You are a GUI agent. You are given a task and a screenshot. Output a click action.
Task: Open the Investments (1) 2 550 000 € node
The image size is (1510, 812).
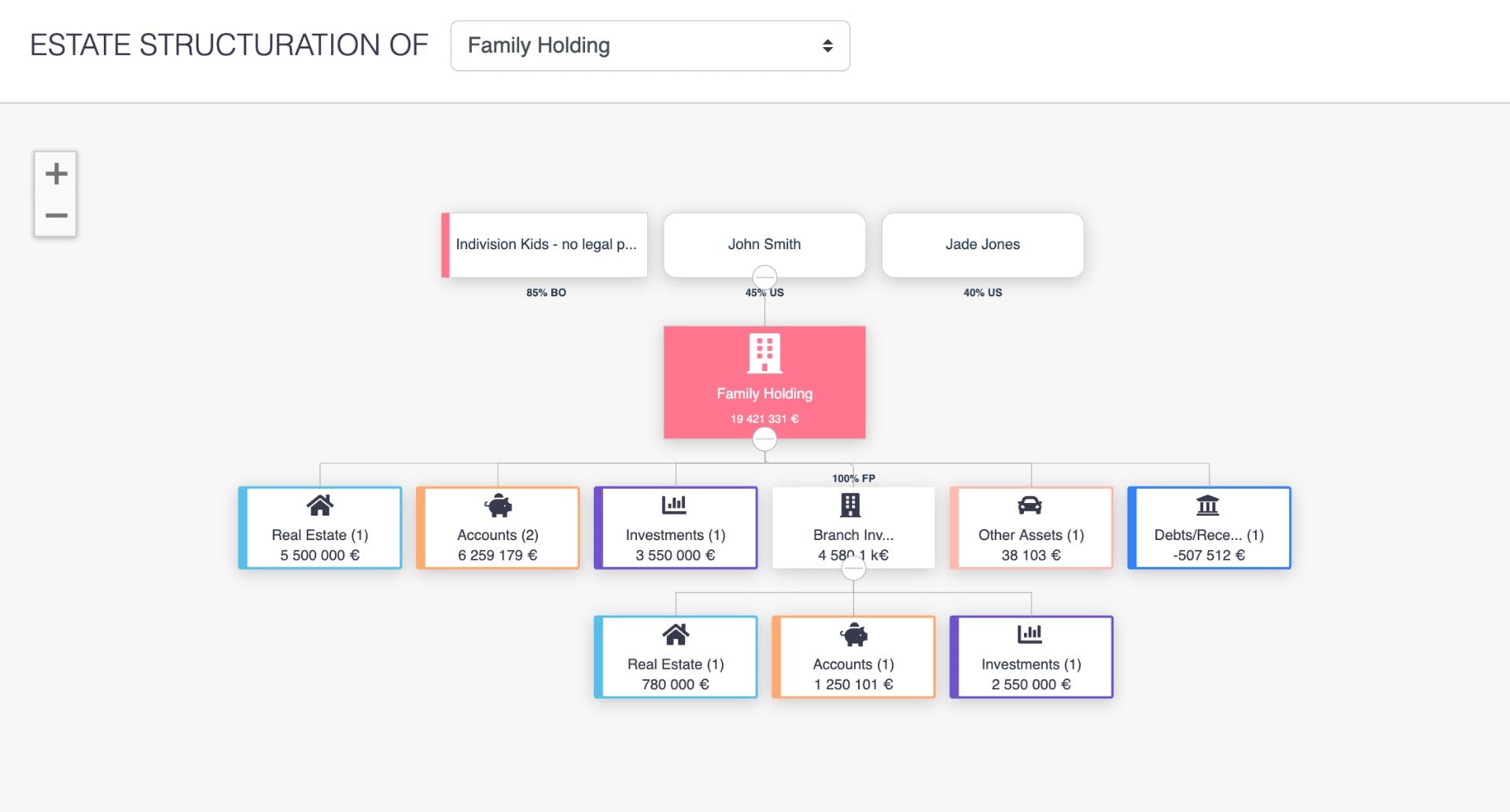coord(1031,657)
